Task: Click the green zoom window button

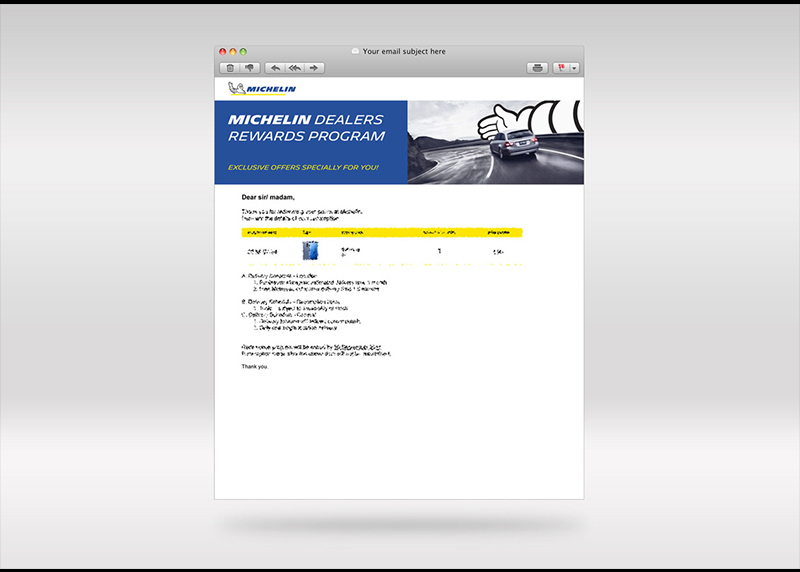Action: 243,51
